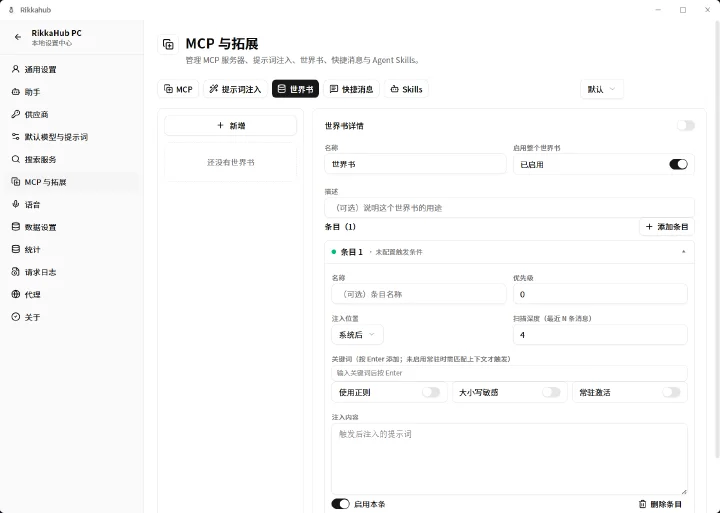Click the vertical scrollbar on right edge

coord(717,239)
